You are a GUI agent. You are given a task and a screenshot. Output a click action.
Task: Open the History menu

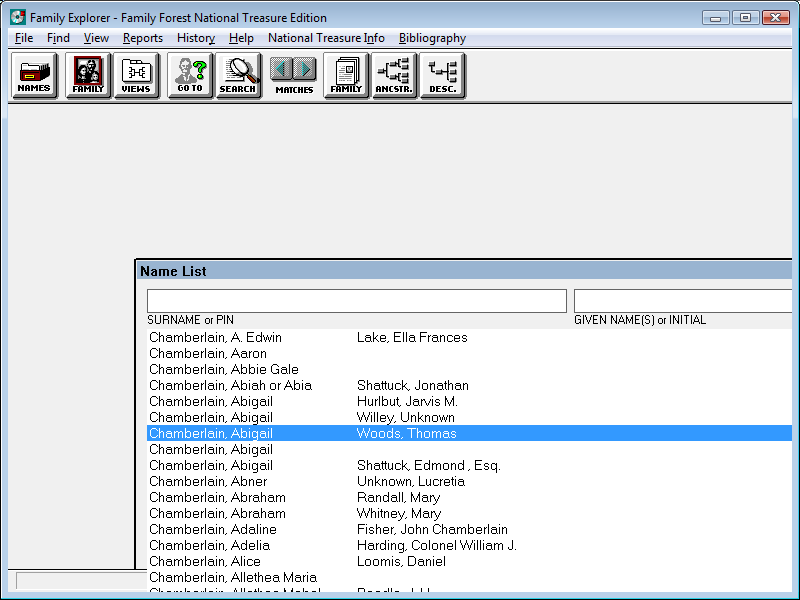[196, 38]
